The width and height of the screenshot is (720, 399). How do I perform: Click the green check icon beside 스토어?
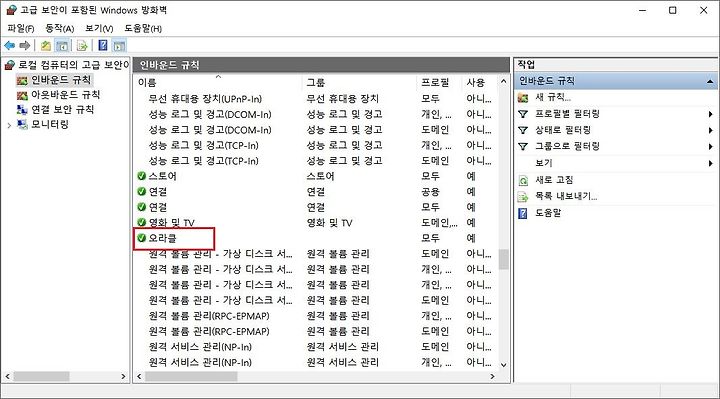[x=141, y=176]
